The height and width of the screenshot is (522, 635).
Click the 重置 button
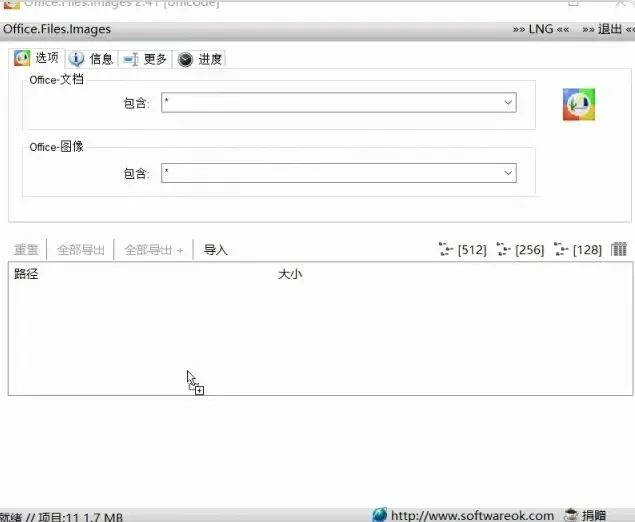[x=26, y=249]
